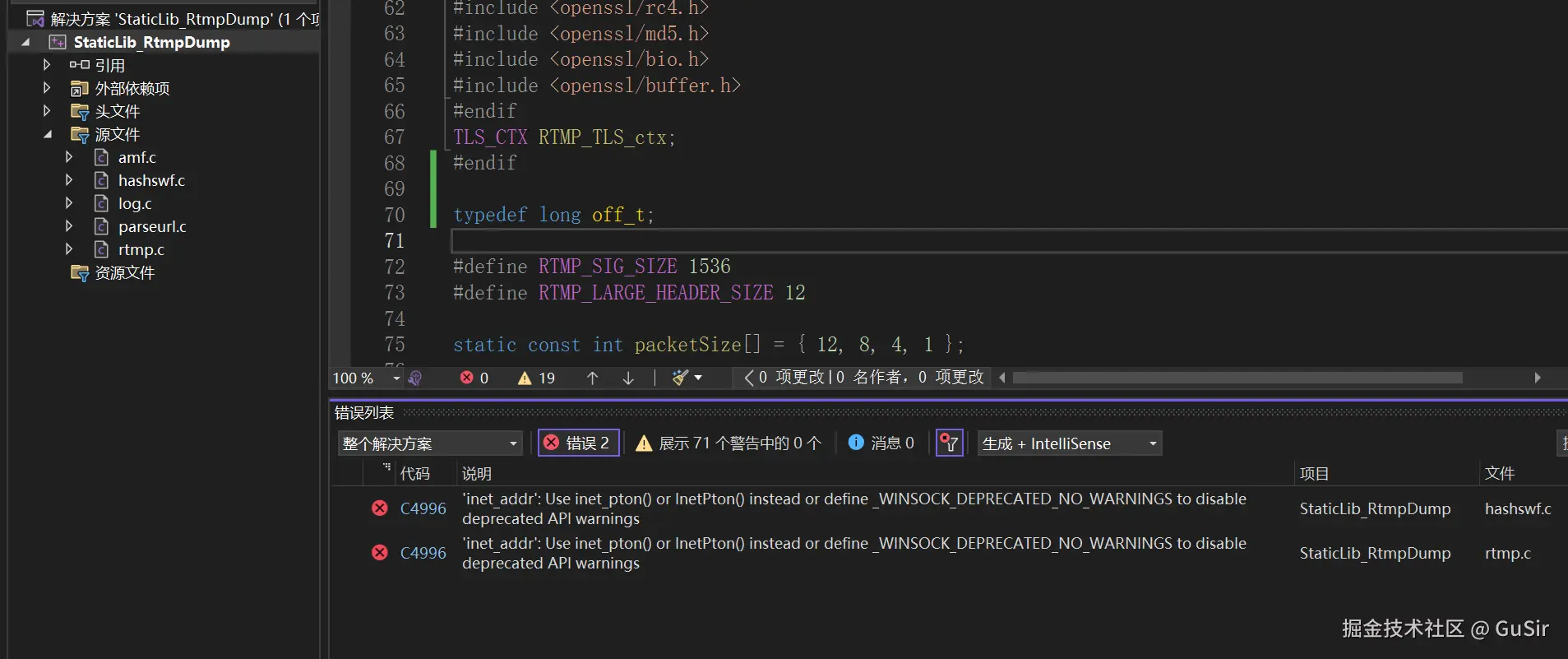Toggle the warnings filter 展示 71 个警告中的 0 个

coord(728,443)
